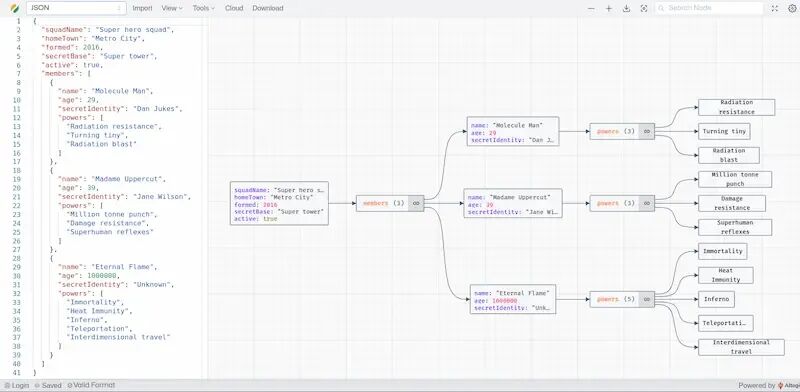
Task: Click the Radiation blast graph node
Action: pos(729,155)
